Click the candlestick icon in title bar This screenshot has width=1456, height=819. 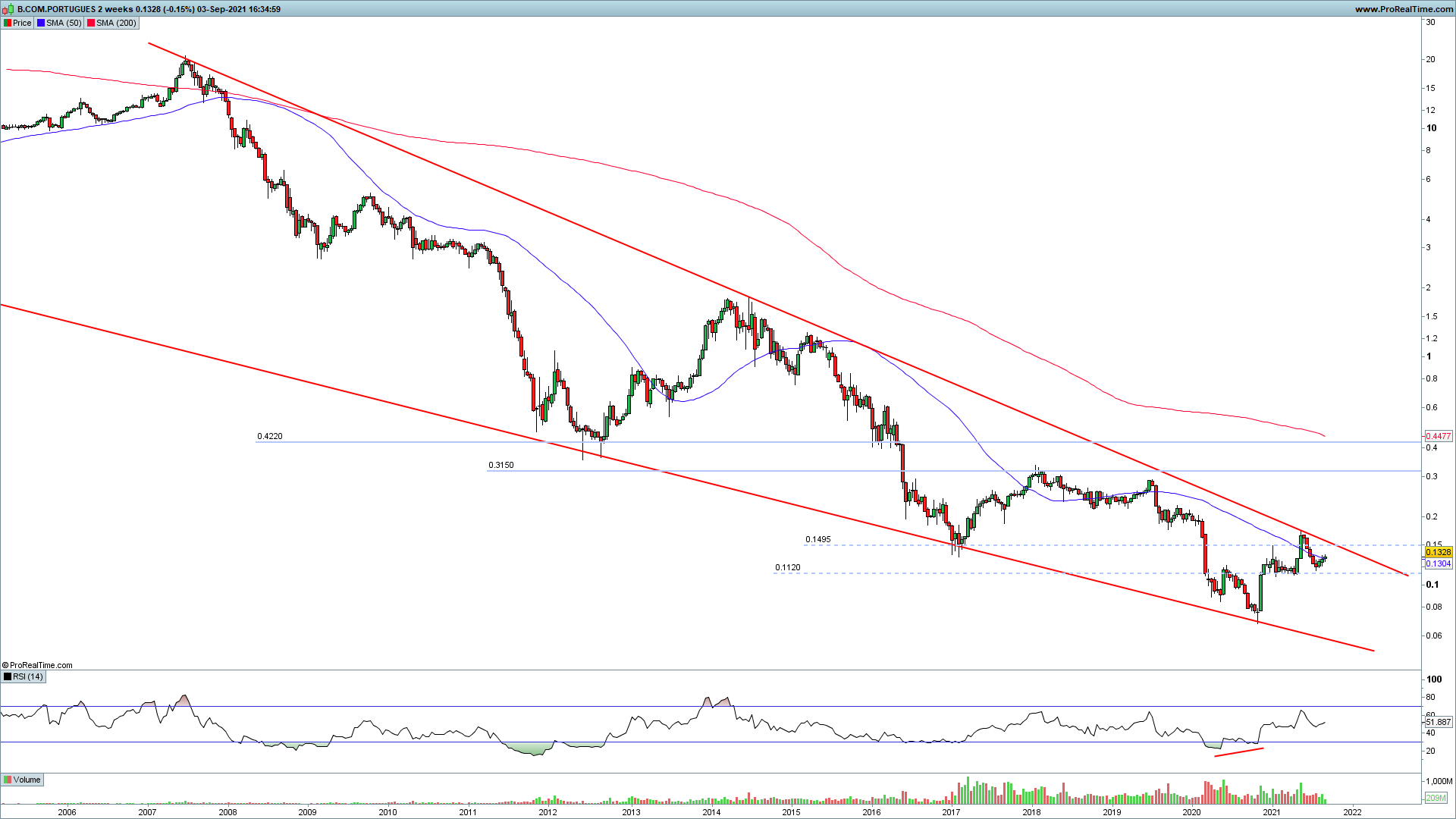(x=8, y=9)
